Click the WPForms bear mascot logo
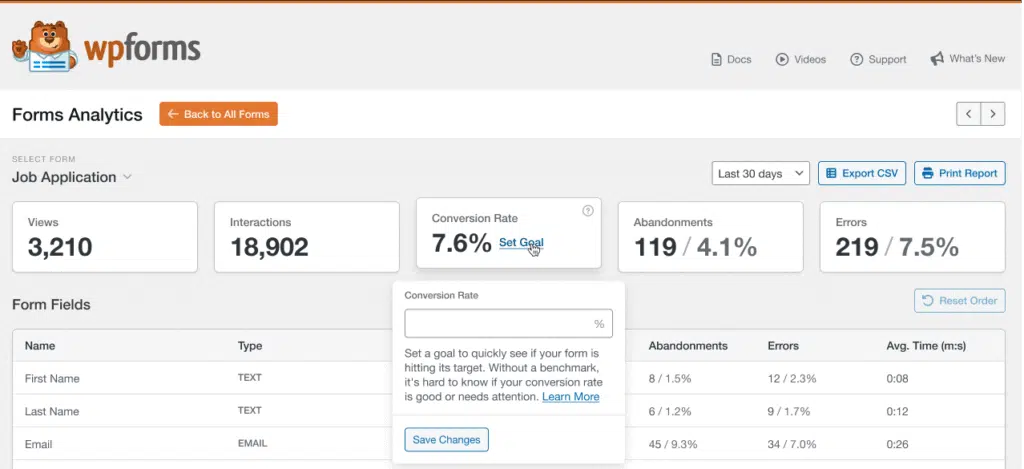Screen dimensions: 1024x469 click(x=44, y=46)
